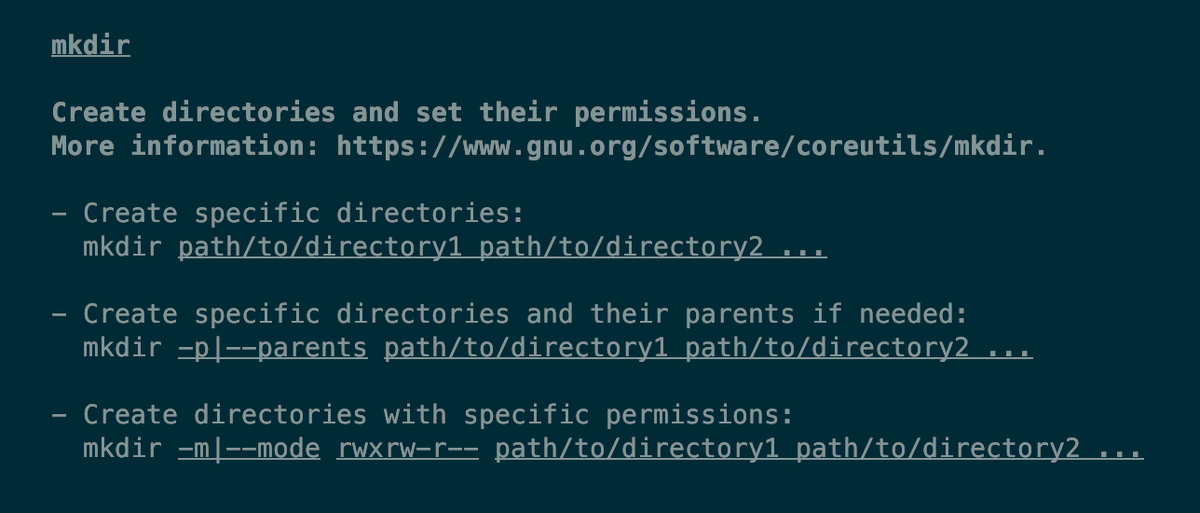Click the underlined mkdir title

tap(91, 46)
